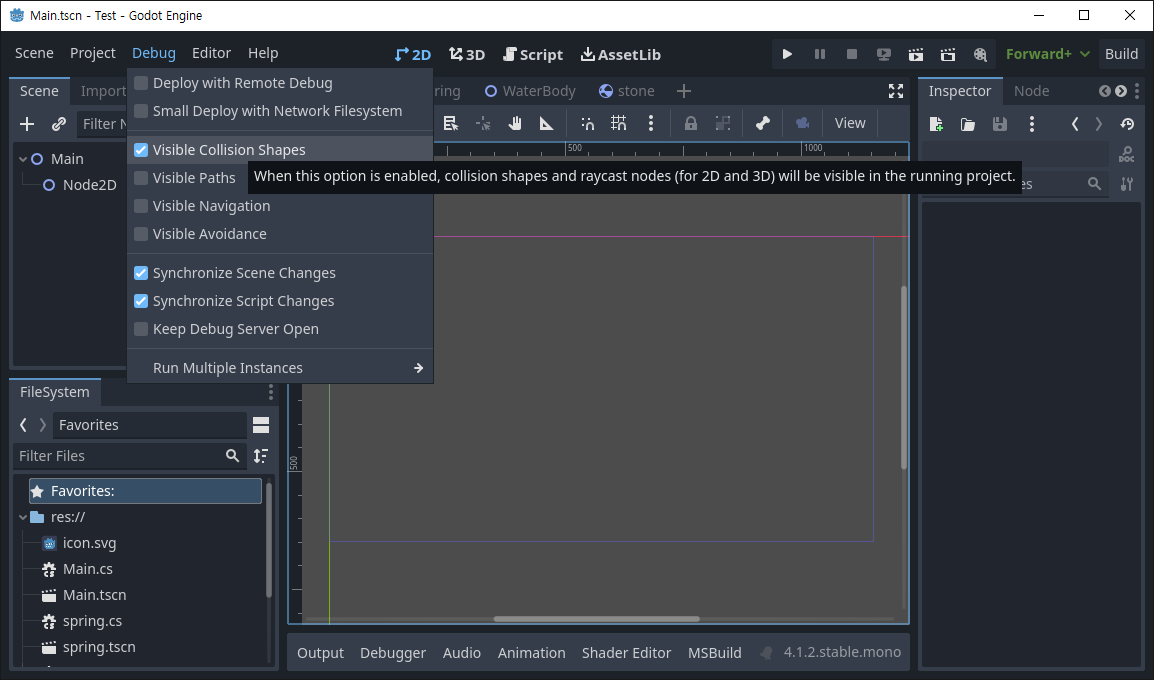1154x680 pixels.
Task: Instantiate child scene link icon
Action: pyautogui.click(x=59, y=124)
